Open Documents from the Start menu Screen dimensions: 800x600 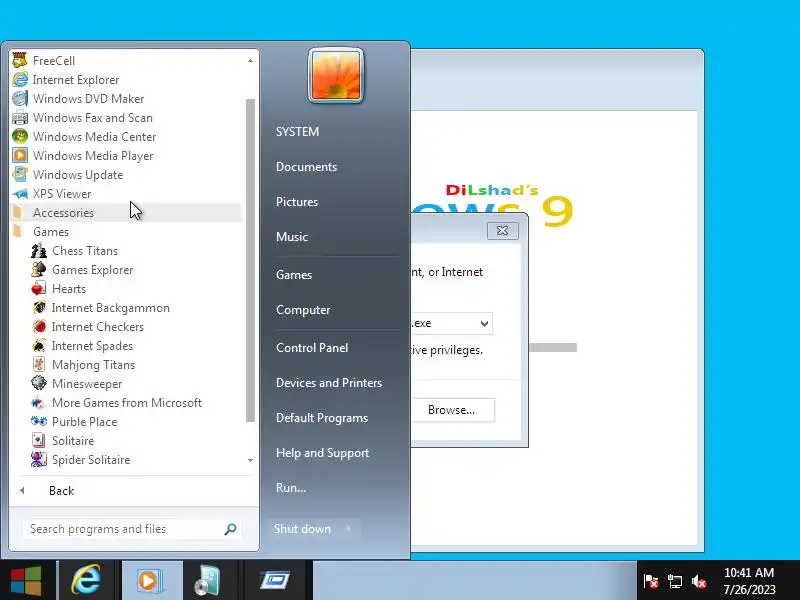tap(307, 167)
